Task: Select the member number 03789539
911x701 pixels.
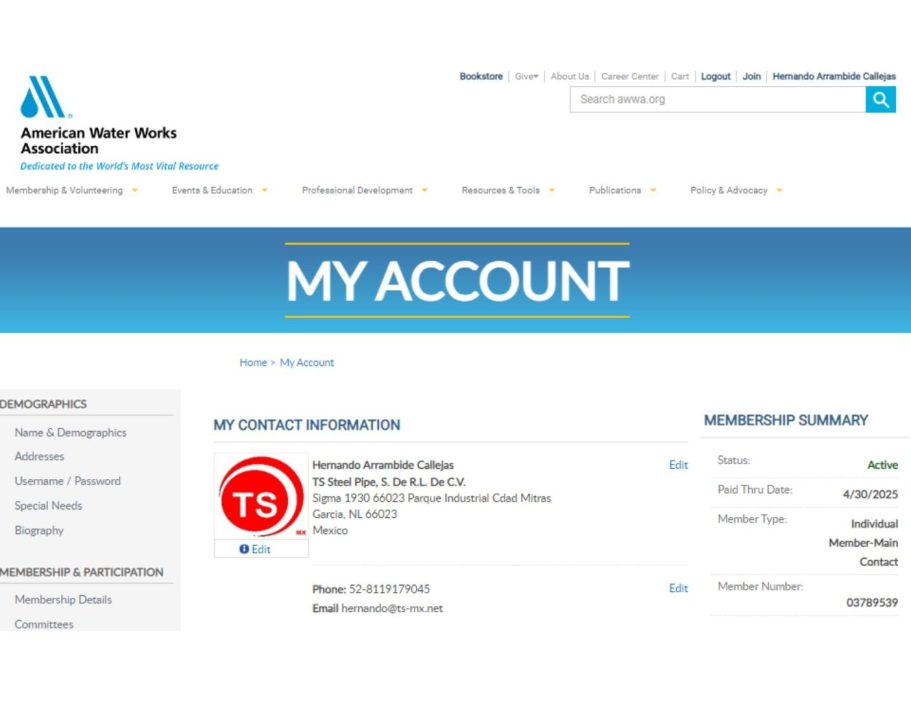Action: 872,602
